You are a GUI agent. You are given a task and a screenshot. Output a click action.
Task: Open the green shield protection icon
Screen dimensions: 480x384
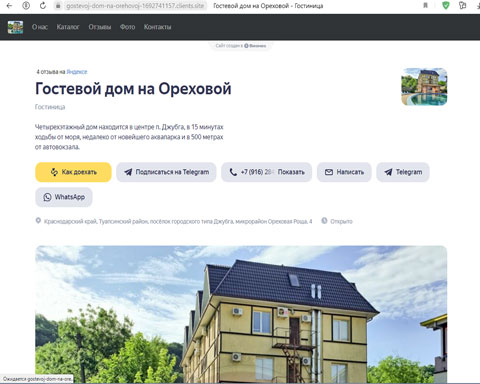(x=446, y=5)
